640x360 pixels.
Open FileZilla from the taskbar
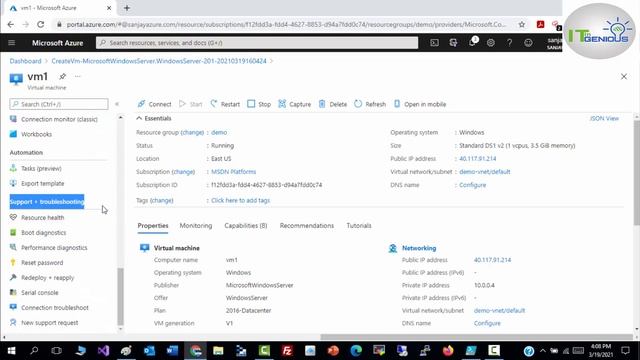click(287, 351)
